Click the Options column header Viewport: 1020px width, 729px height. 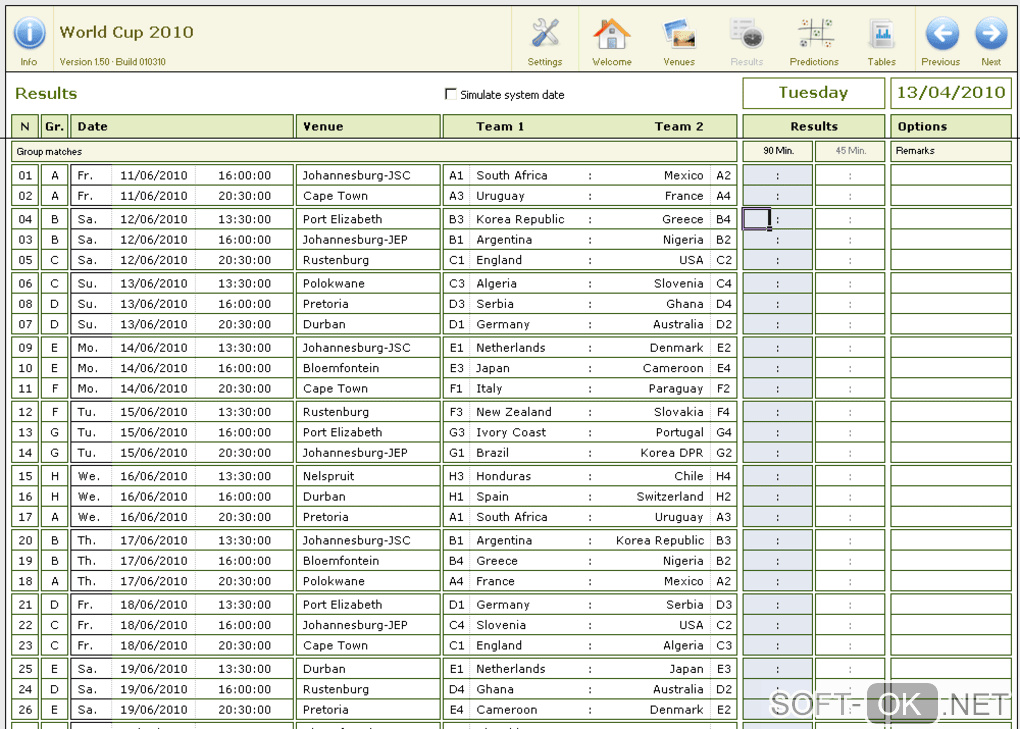[951, 127]
